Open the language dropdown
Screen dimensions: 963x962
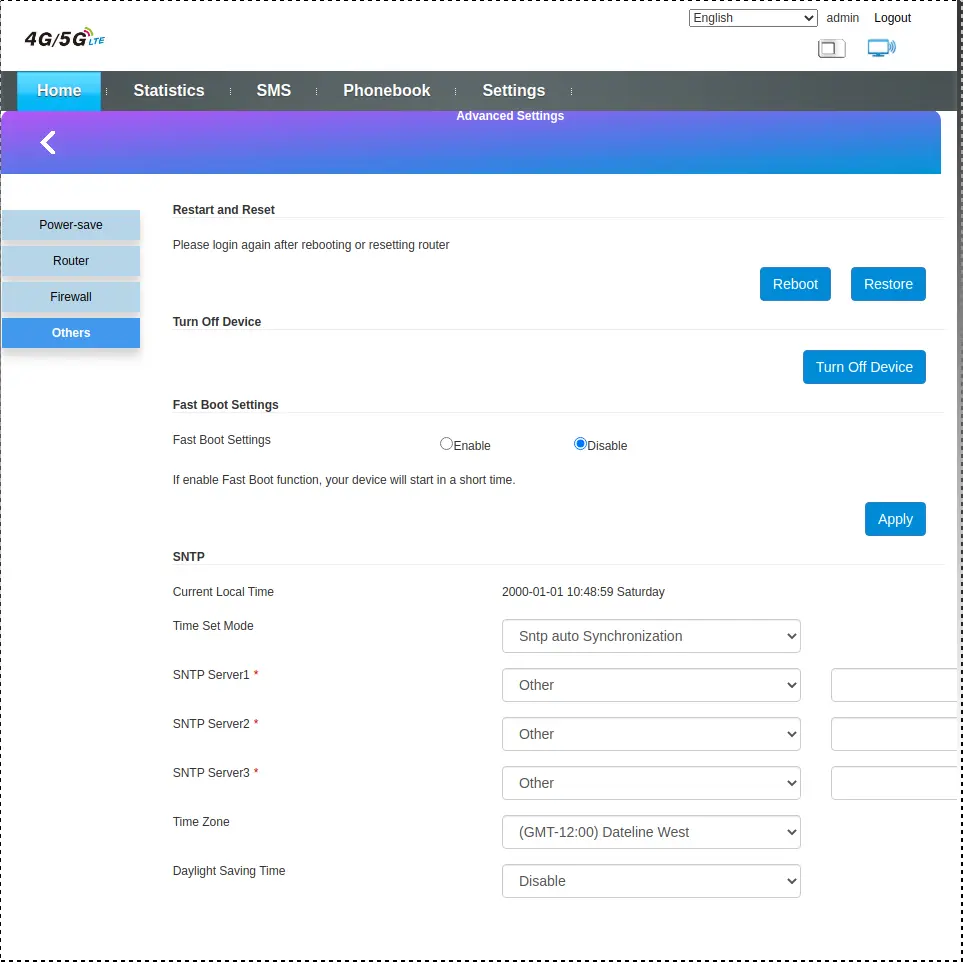coord(753,18)
